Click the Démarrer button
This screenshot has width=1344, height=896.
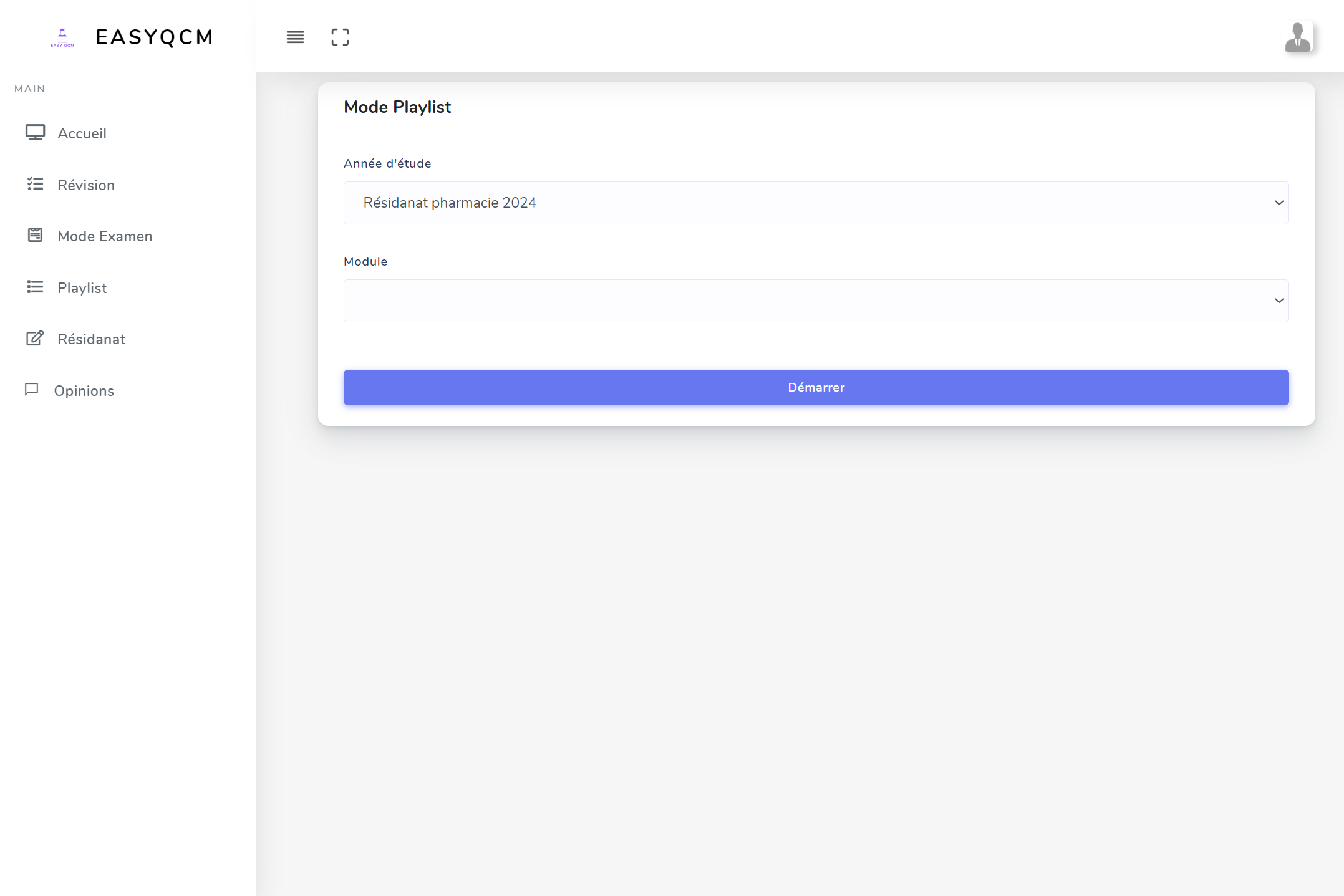tap(816, 387)
